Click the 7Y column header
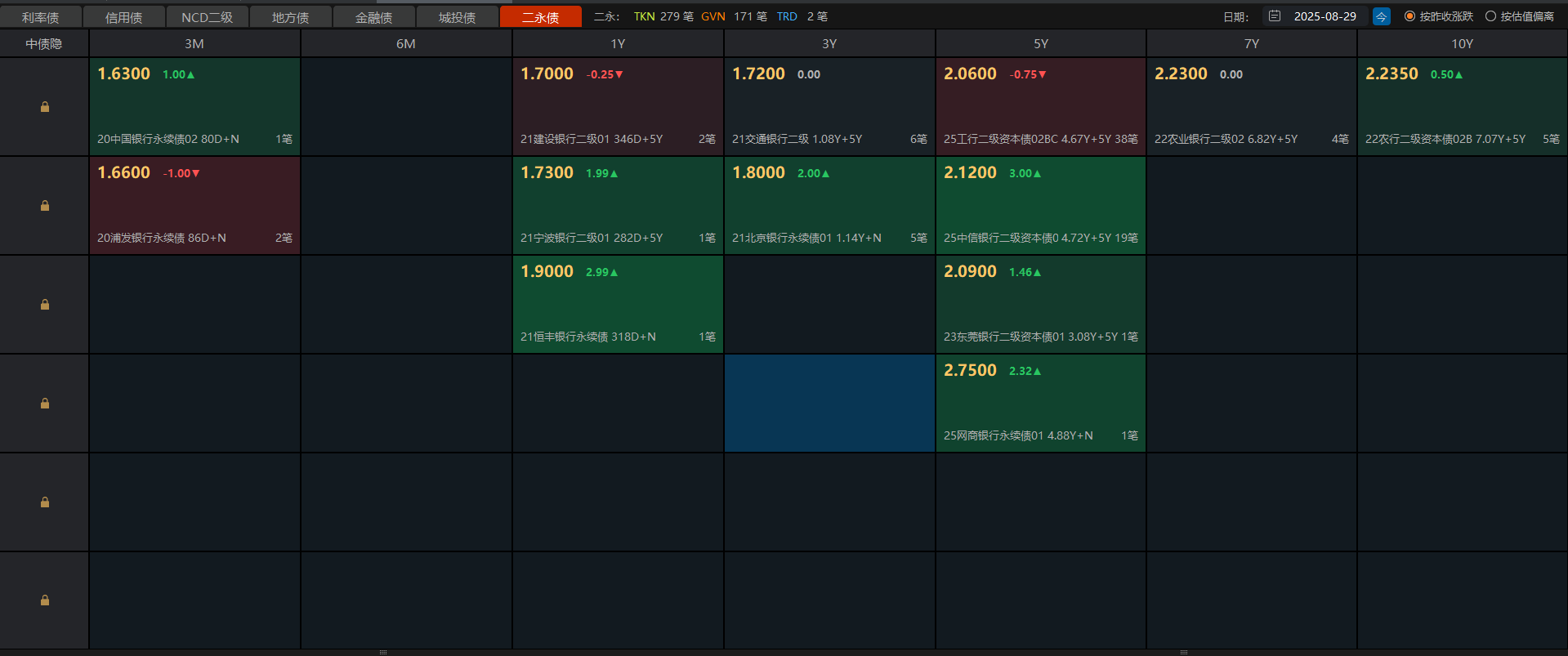This screenshot has height=656, width=1568. pos(1252,44)
